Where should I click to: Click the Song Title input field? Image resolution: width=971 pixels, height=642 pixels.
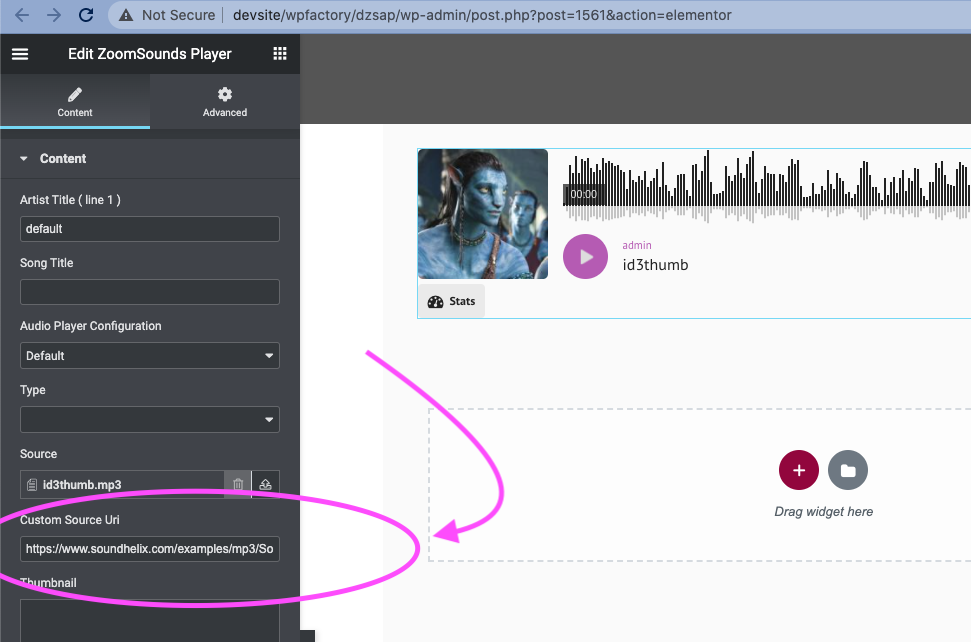150,292
